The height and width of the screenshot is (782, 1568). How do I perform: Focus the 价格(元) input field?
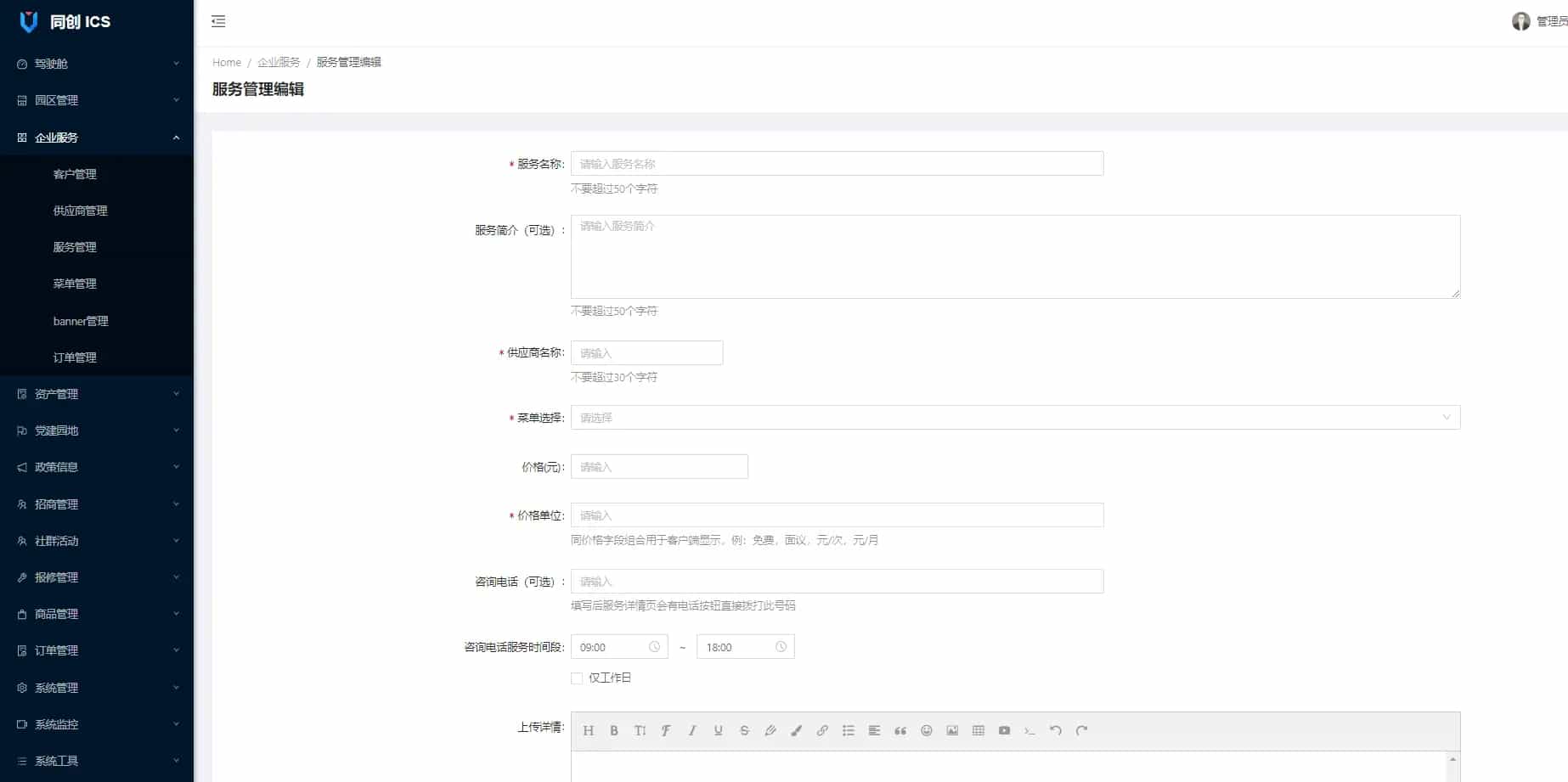coord(659,467)
